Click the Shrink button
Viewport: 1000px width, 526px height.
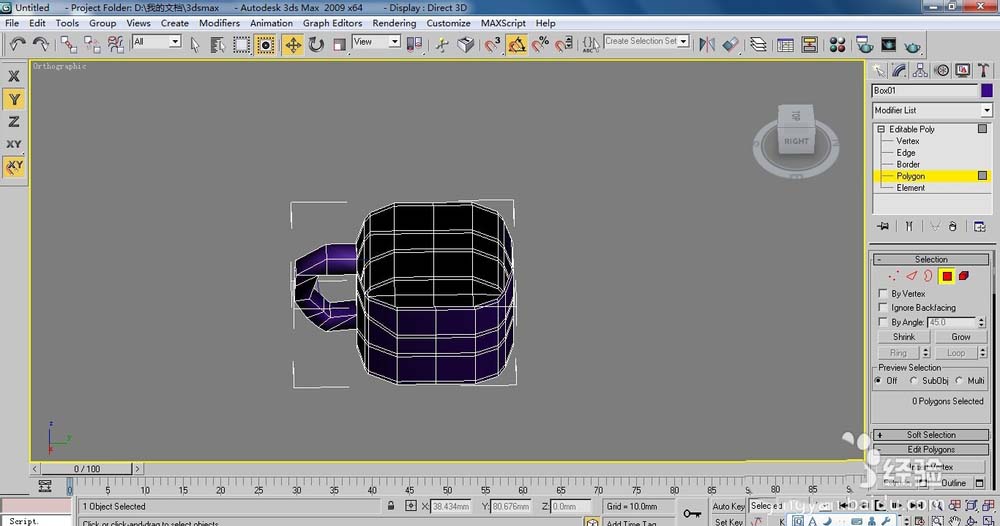coord(904,337)
